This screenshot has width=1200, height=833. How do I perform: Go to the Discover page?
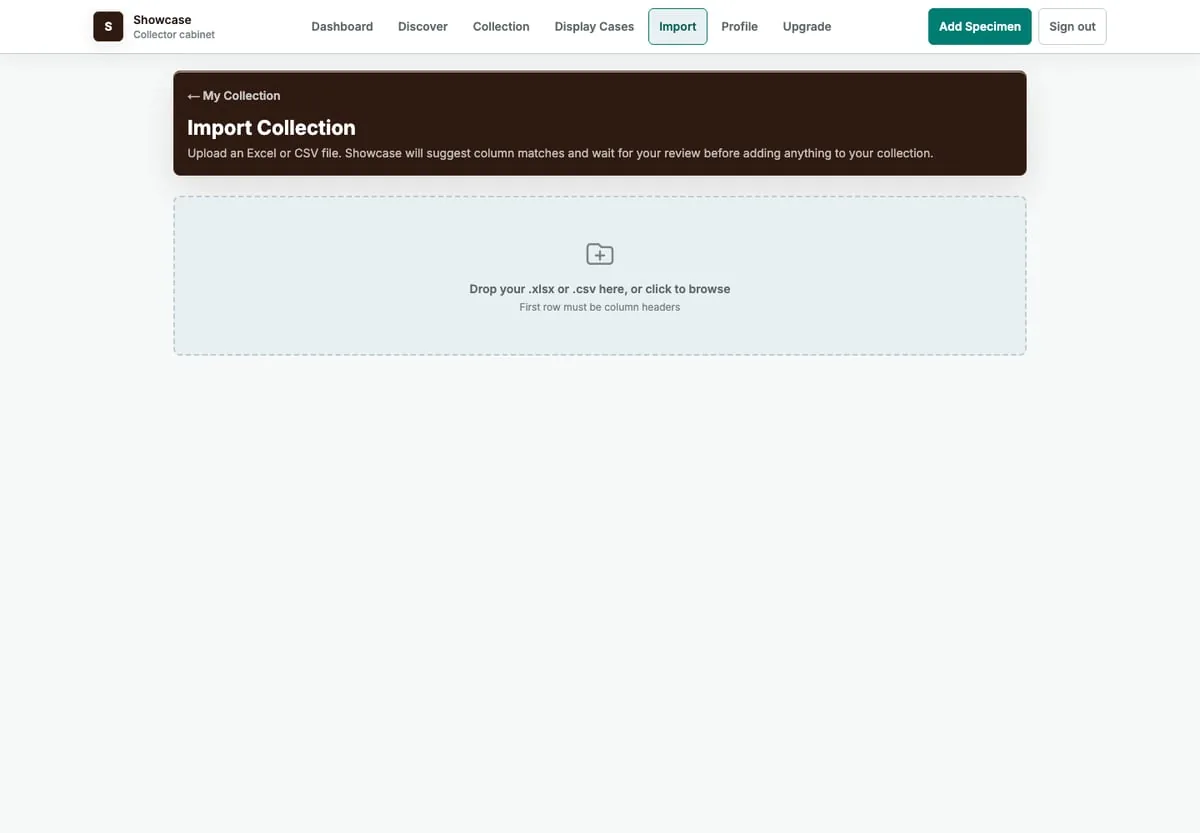click(423, 27)
